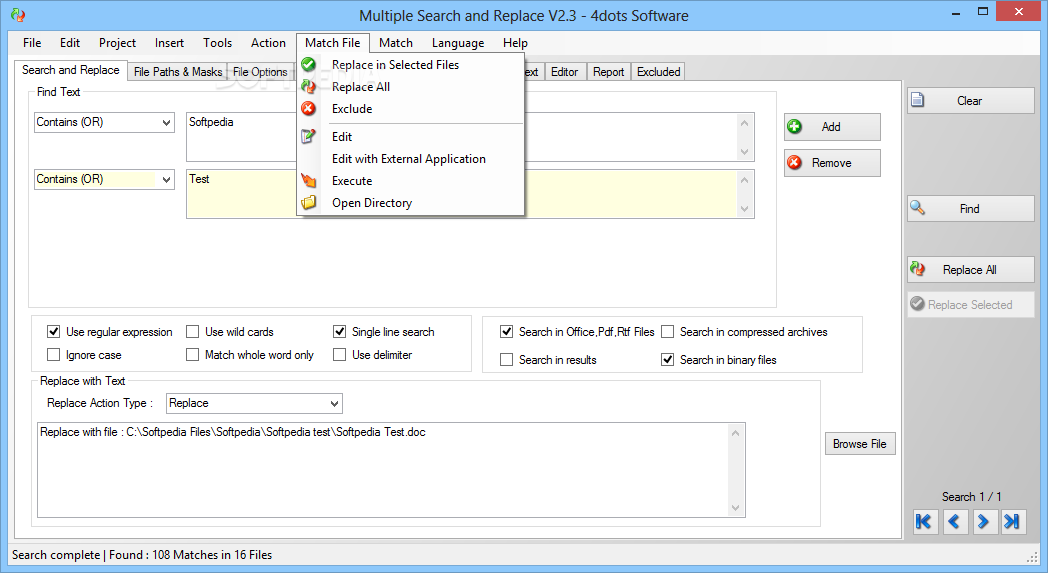Switch to File Options tab
Image resolution: width=1048 pixels, height=573 pixels.
tap(260, 72)
